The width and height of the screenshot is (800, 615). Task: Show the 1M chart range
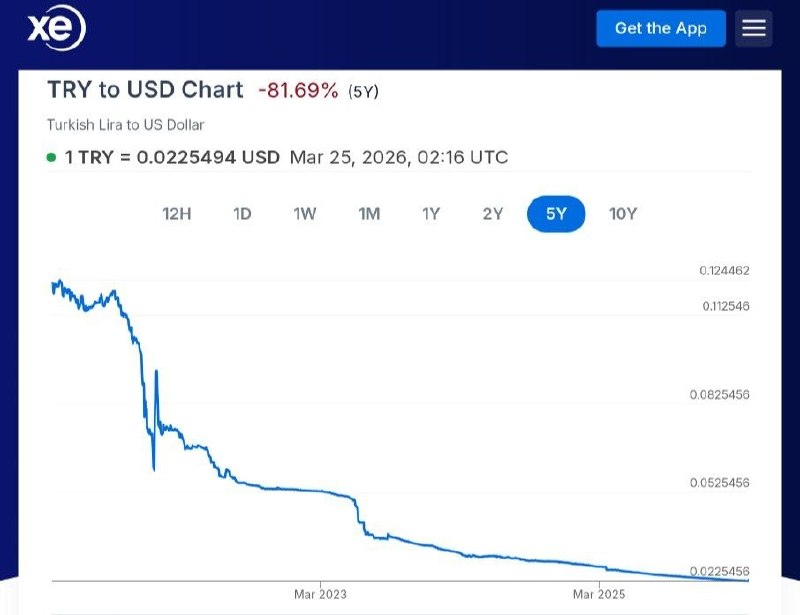pyautogui.click(x=369, y=213)
